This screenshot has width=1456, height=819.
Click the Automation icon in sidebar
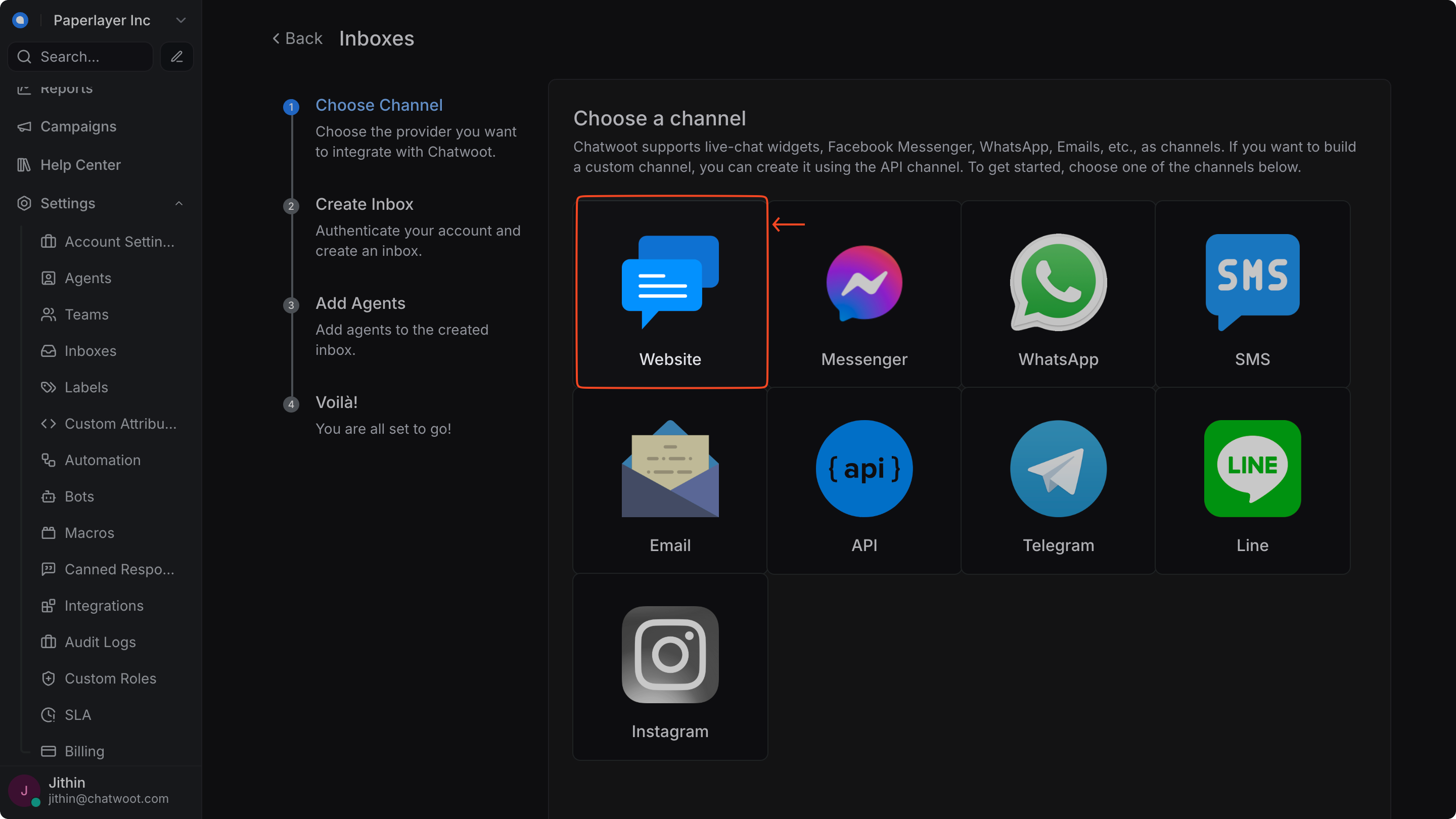49,460
